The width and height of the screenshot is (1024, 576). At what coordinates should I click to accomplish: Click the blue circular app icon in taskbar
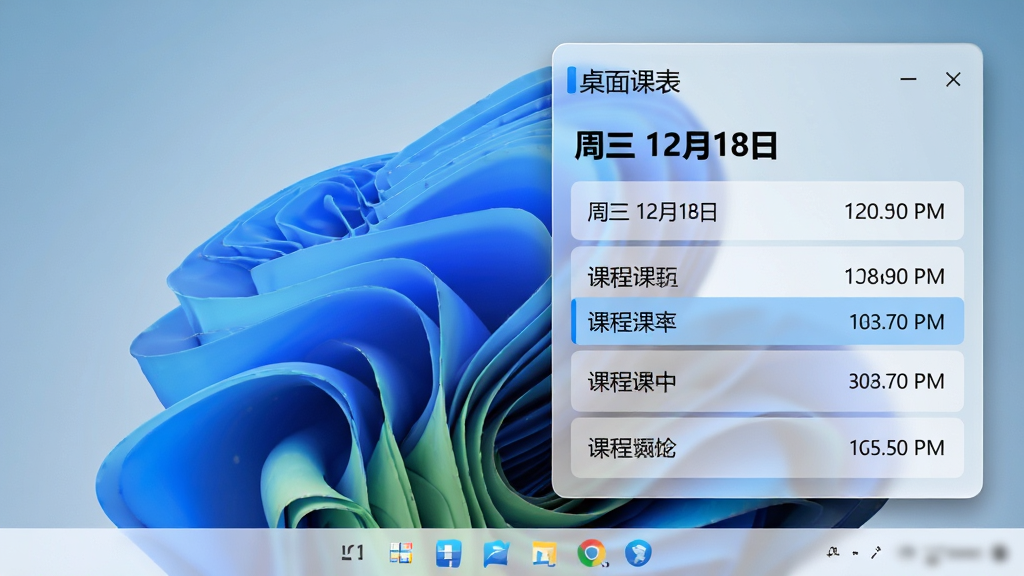coord(638,553)
